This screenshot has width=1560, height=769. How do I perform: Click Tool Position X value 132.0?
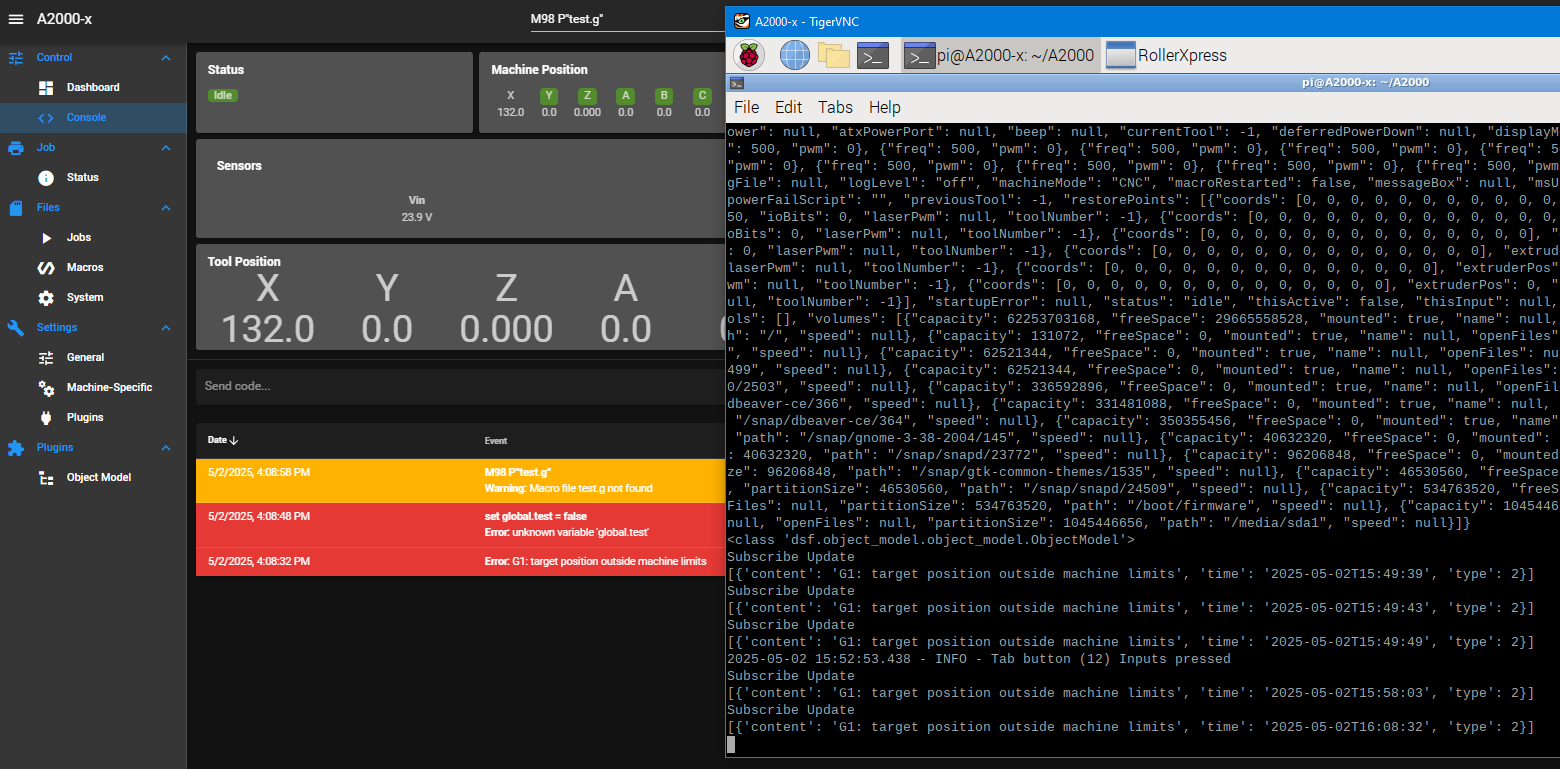click(267, 328)
